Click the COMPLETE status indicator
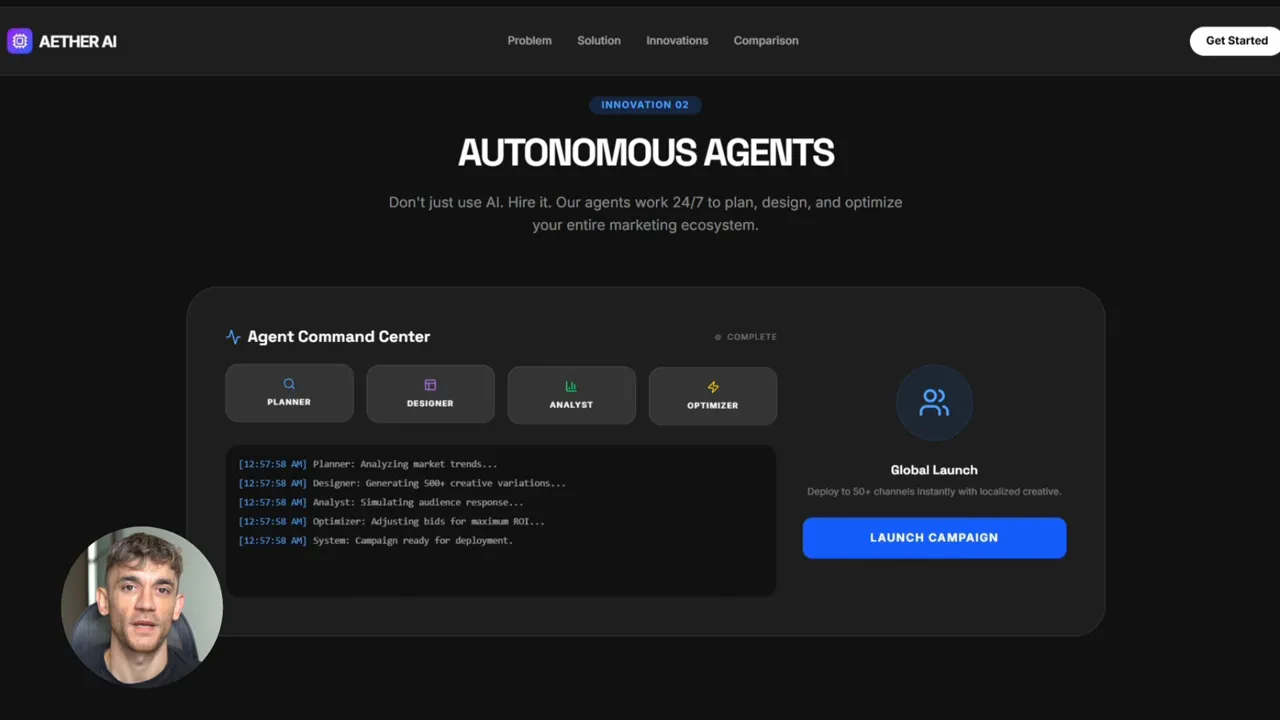Screen dimensions: 1280x720 (x=746, y=337)
